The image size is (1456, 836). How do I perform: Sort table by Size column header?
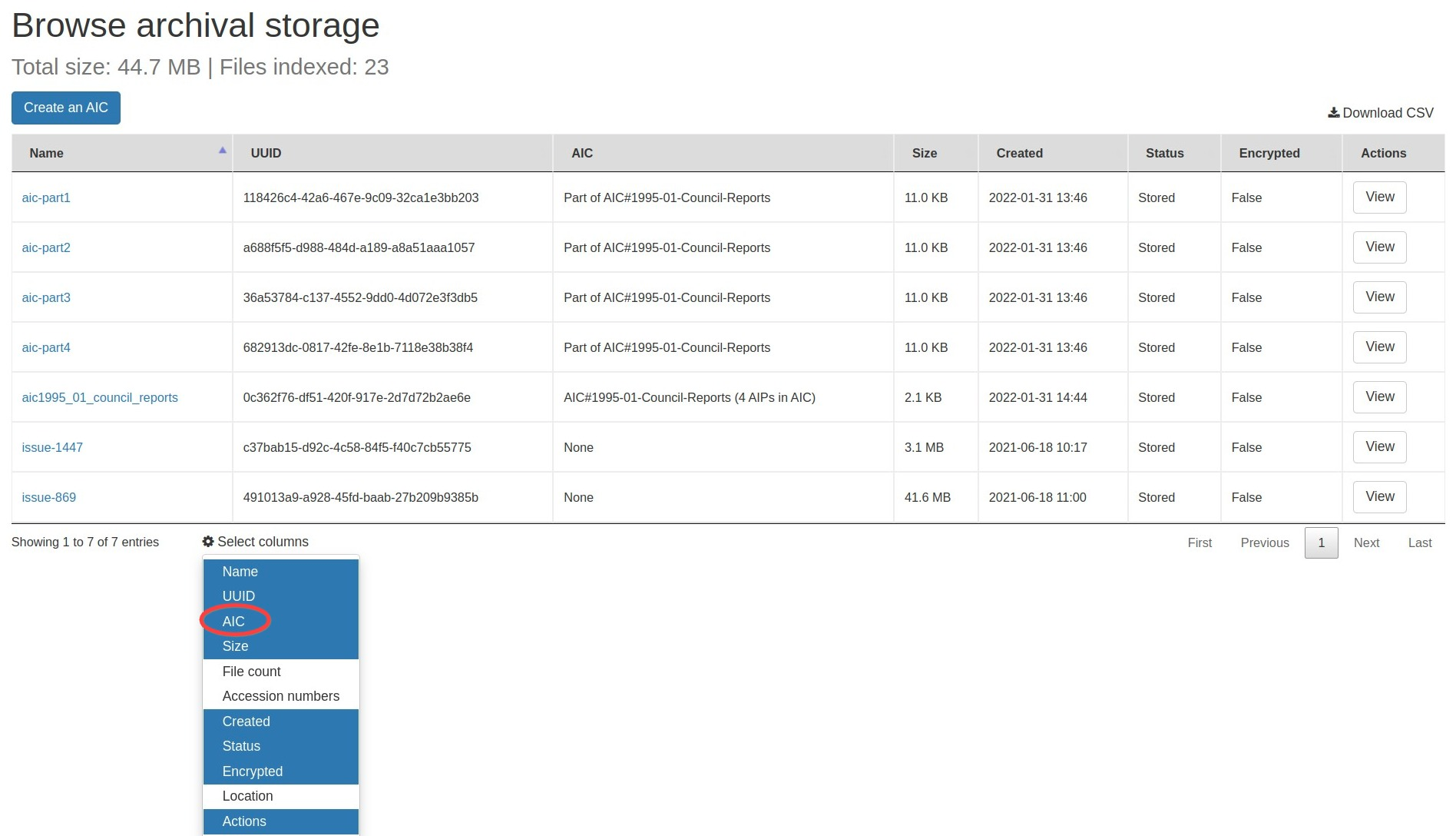924,153
